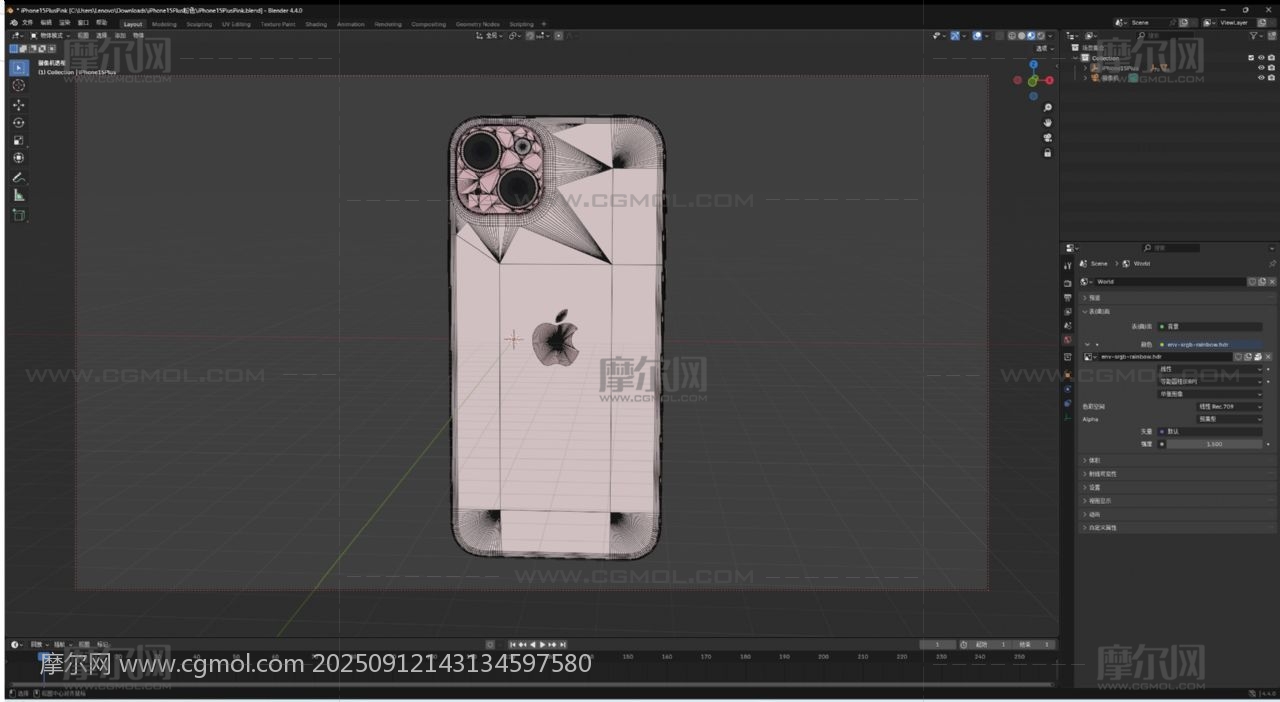Click the lock camera to view icon
1280x702 pixels.
pos(1047,153)
